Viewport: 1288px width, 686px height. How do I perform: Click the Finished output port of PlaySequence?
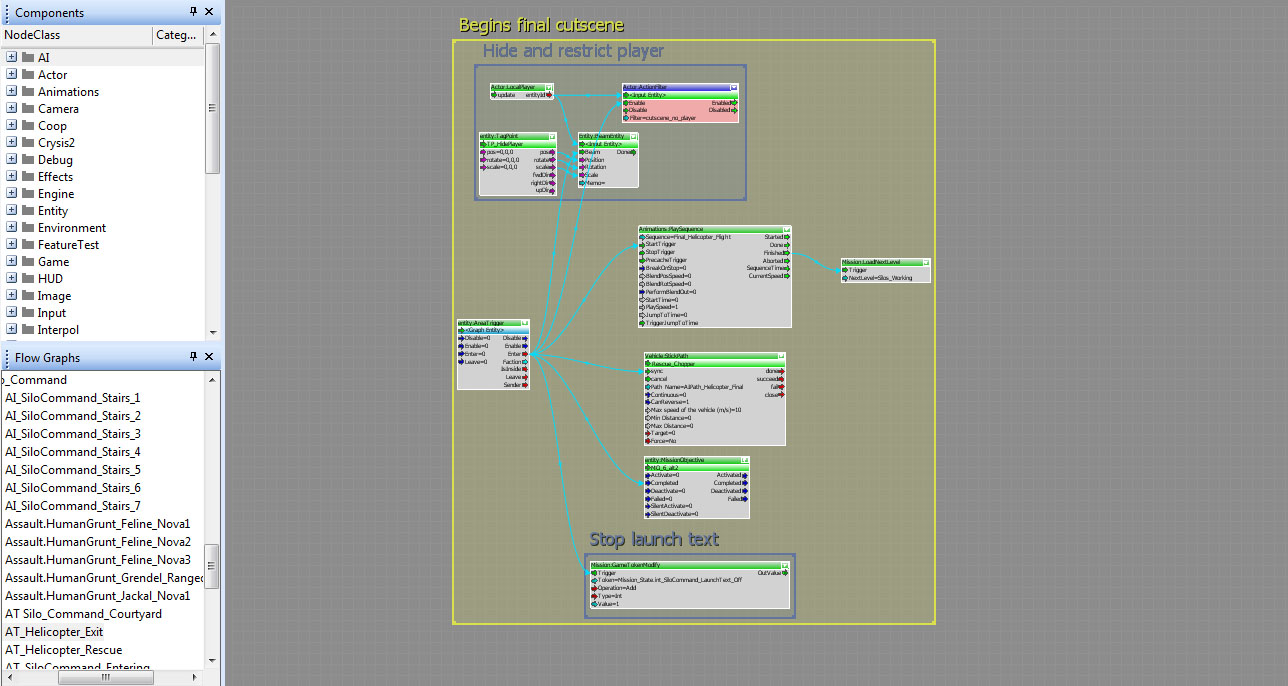click(786, 253)
